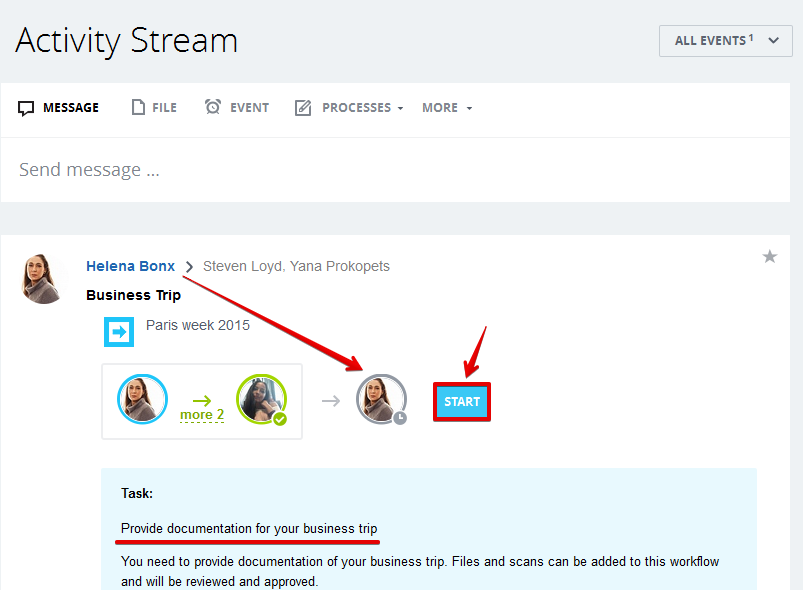Click the Activity Stream page heading

point(126,40)
